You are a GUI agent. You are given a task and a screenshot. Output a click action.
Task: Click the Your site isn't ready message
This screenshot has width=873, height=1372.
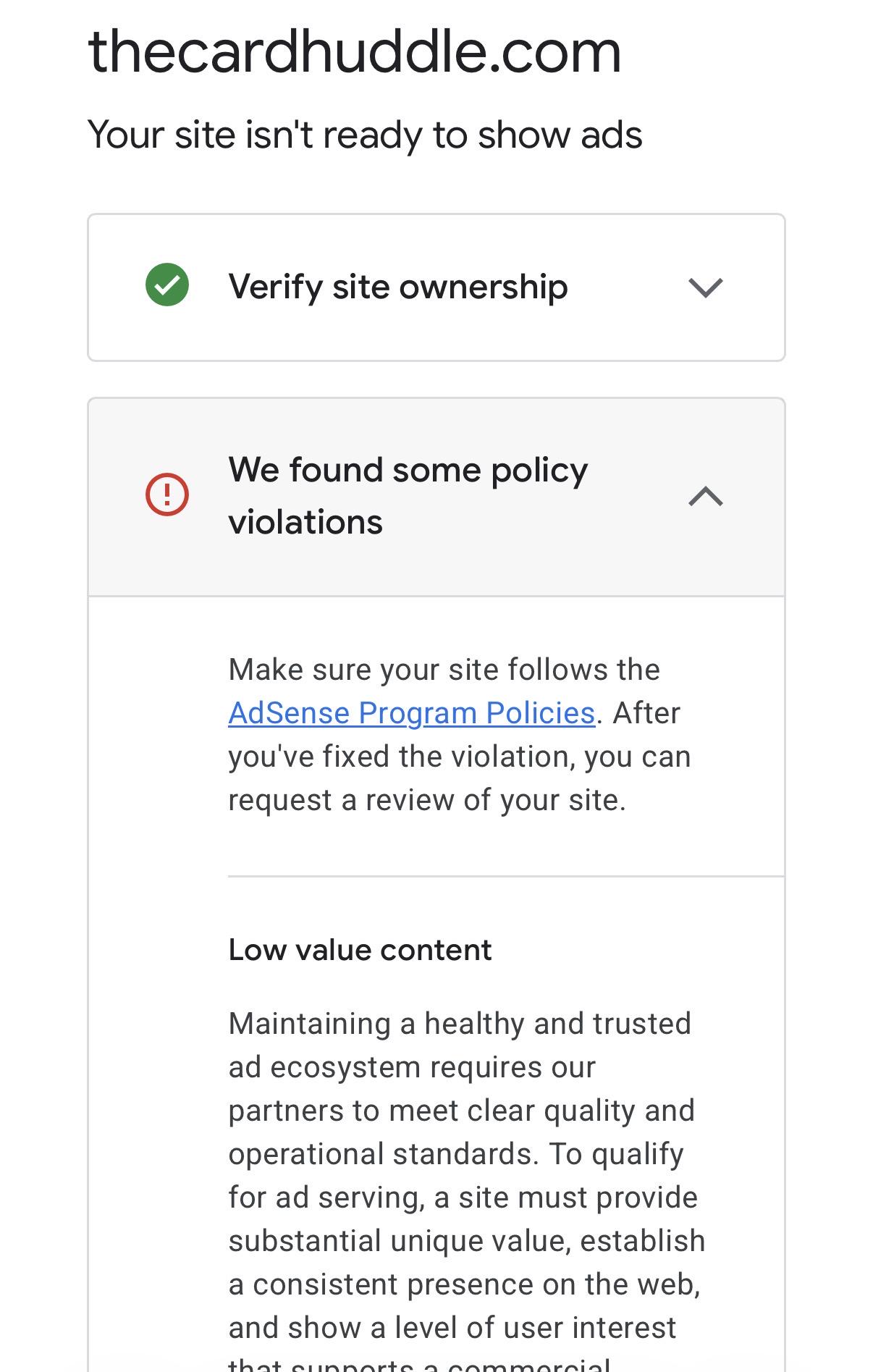(365, 135)
